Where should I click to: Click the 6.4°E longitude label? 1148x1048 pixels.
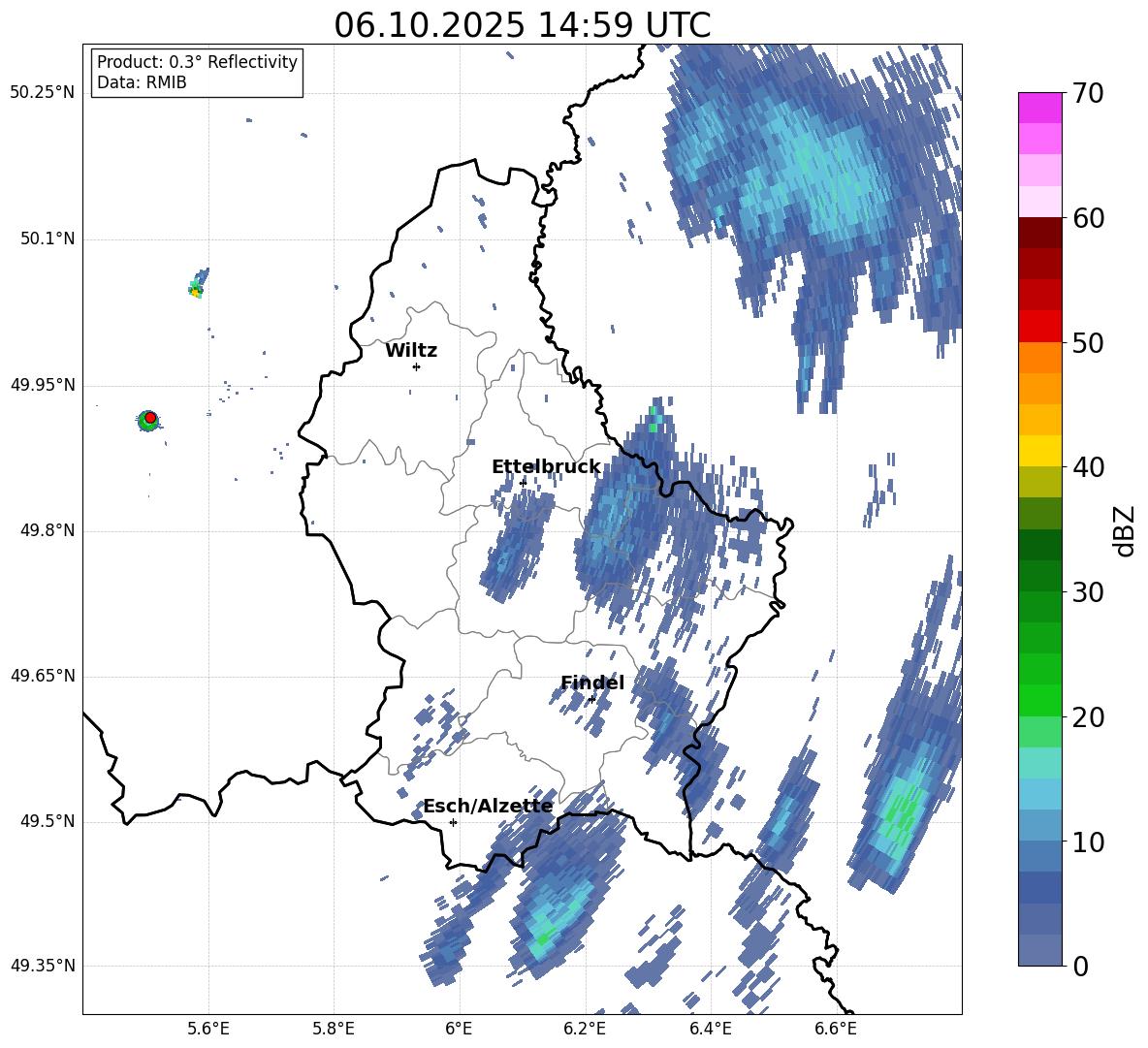[x=710, y=1029]
